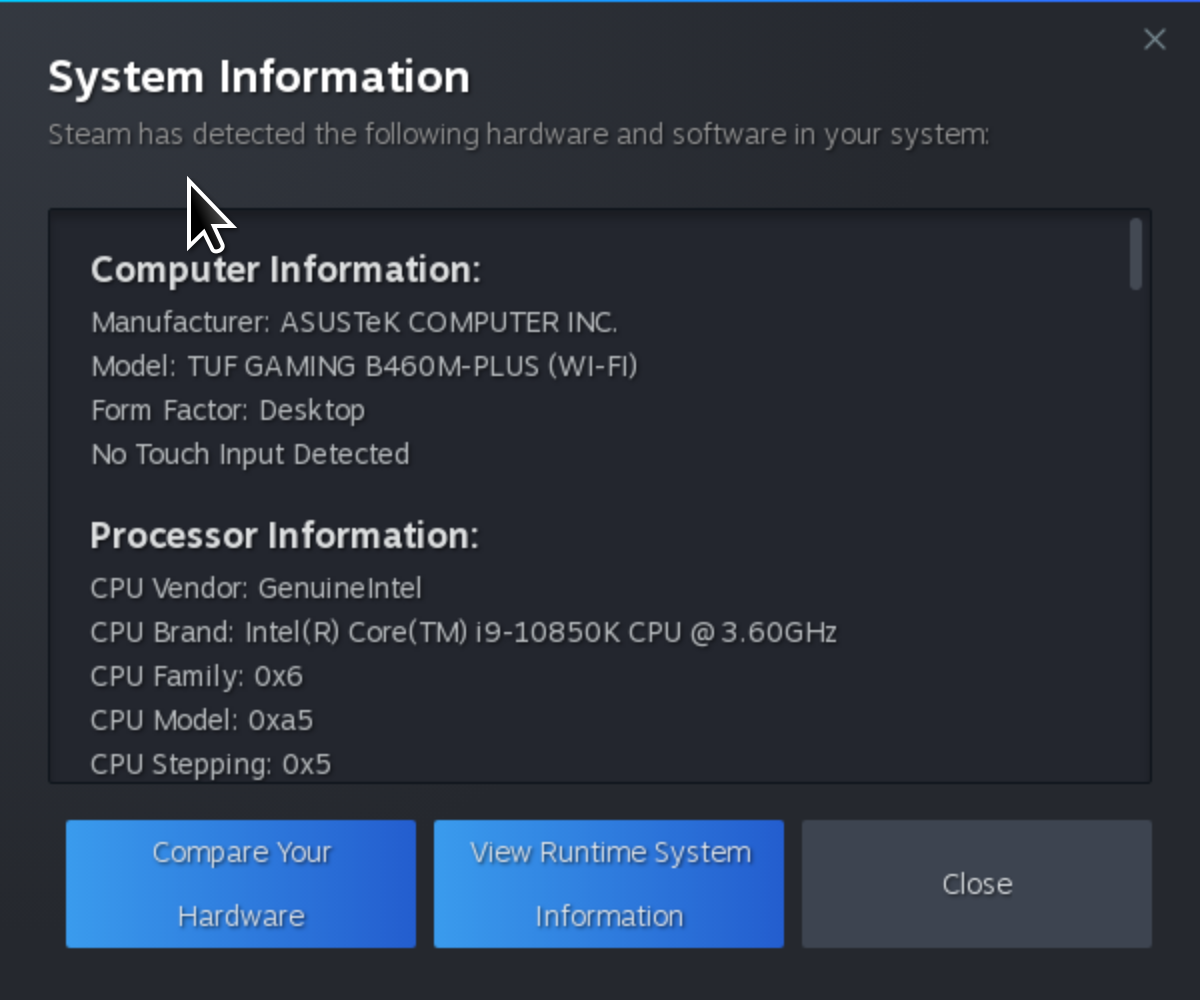Click the Manufacturer ASUSTeK line

click(x=354, y=322)
